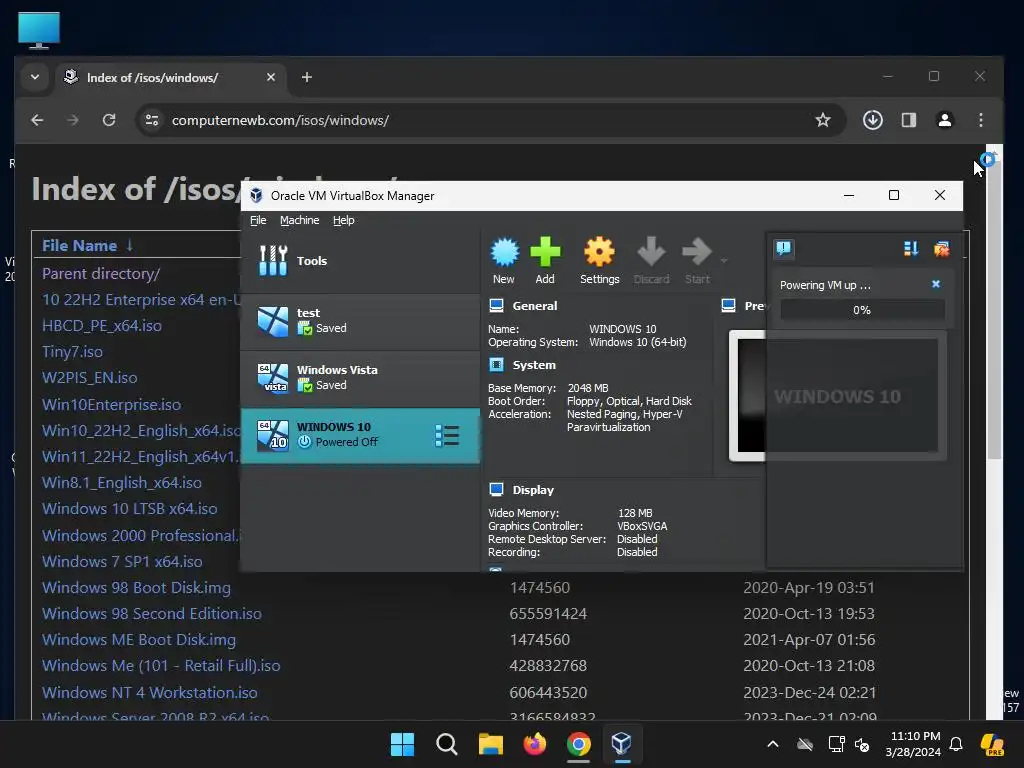
Task: Open Chrome tab search dropdown
Action: pyautogui.click(x=35, y=77)
